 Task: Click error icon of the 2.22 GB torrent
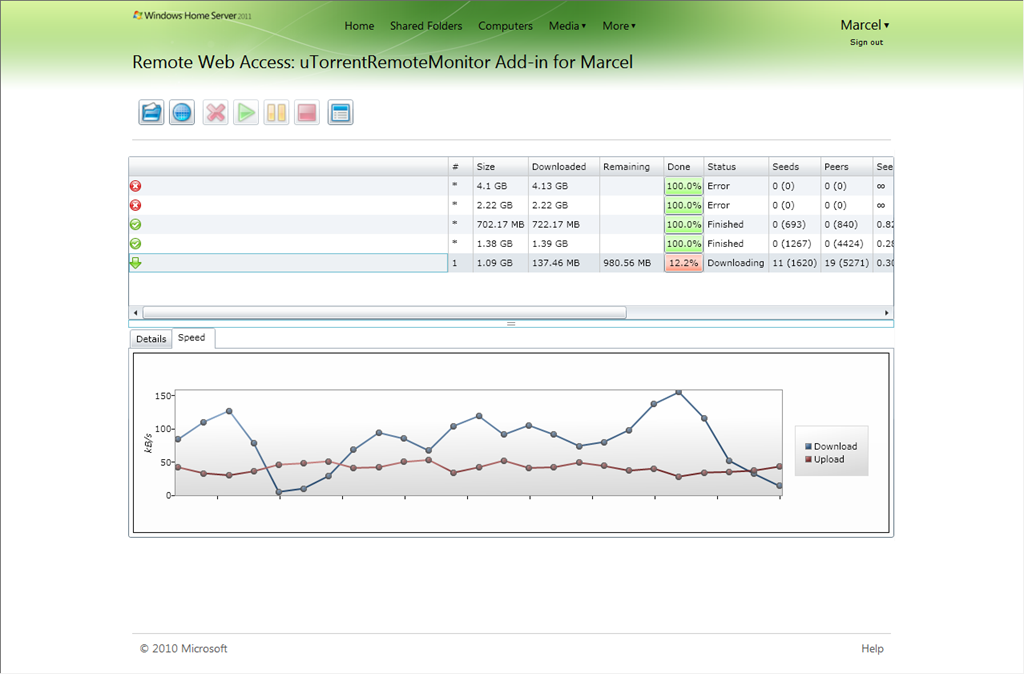click(x=136, y=205)
